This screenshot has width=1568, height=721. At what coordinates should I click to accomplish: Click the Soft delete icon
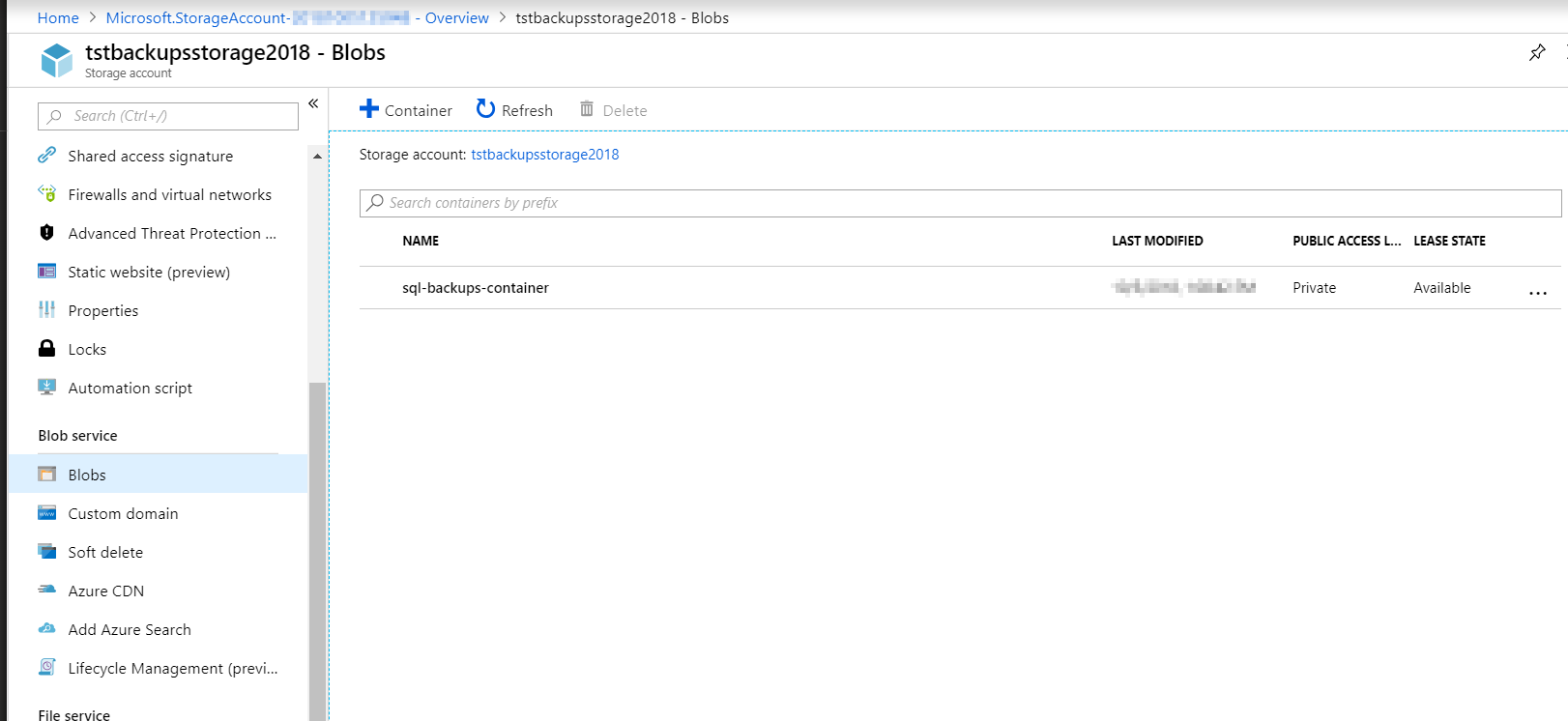[x=46, y=551]
